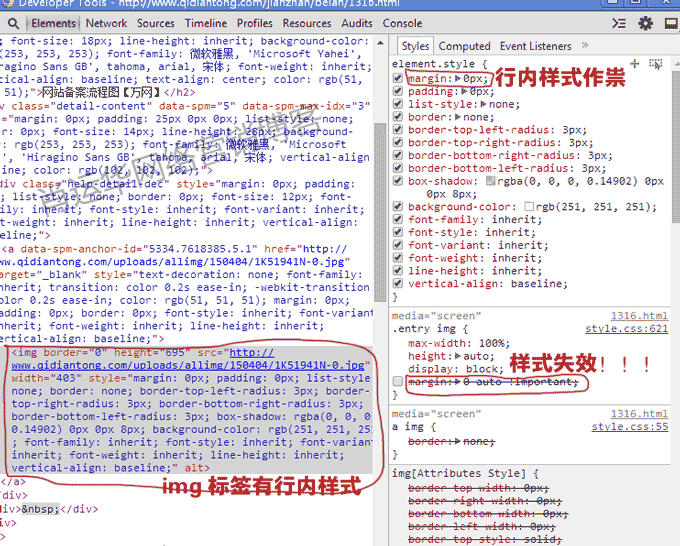Open 1316.html link above .entry img
Image resolution: width=680 pixels, height=546 pixels.
[x=639, y=316]
